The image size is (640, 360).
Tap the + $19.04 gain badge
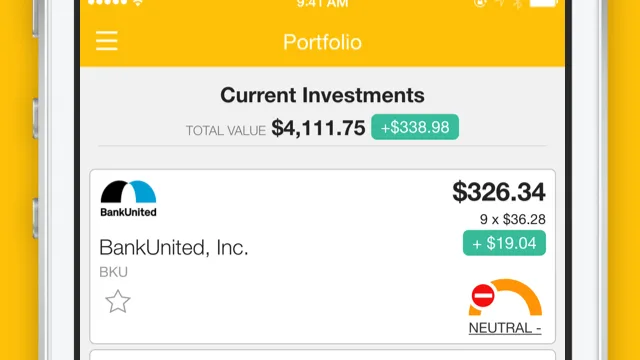(x=504, y=243)
